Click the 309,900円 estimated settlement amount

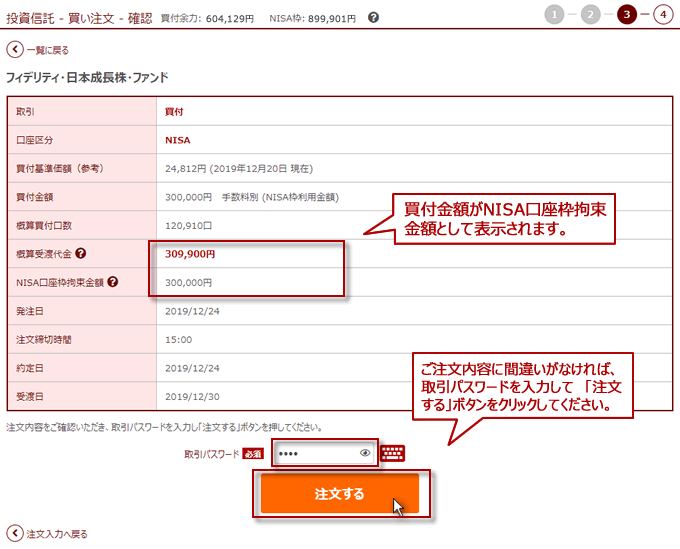(x=190, y=254)
